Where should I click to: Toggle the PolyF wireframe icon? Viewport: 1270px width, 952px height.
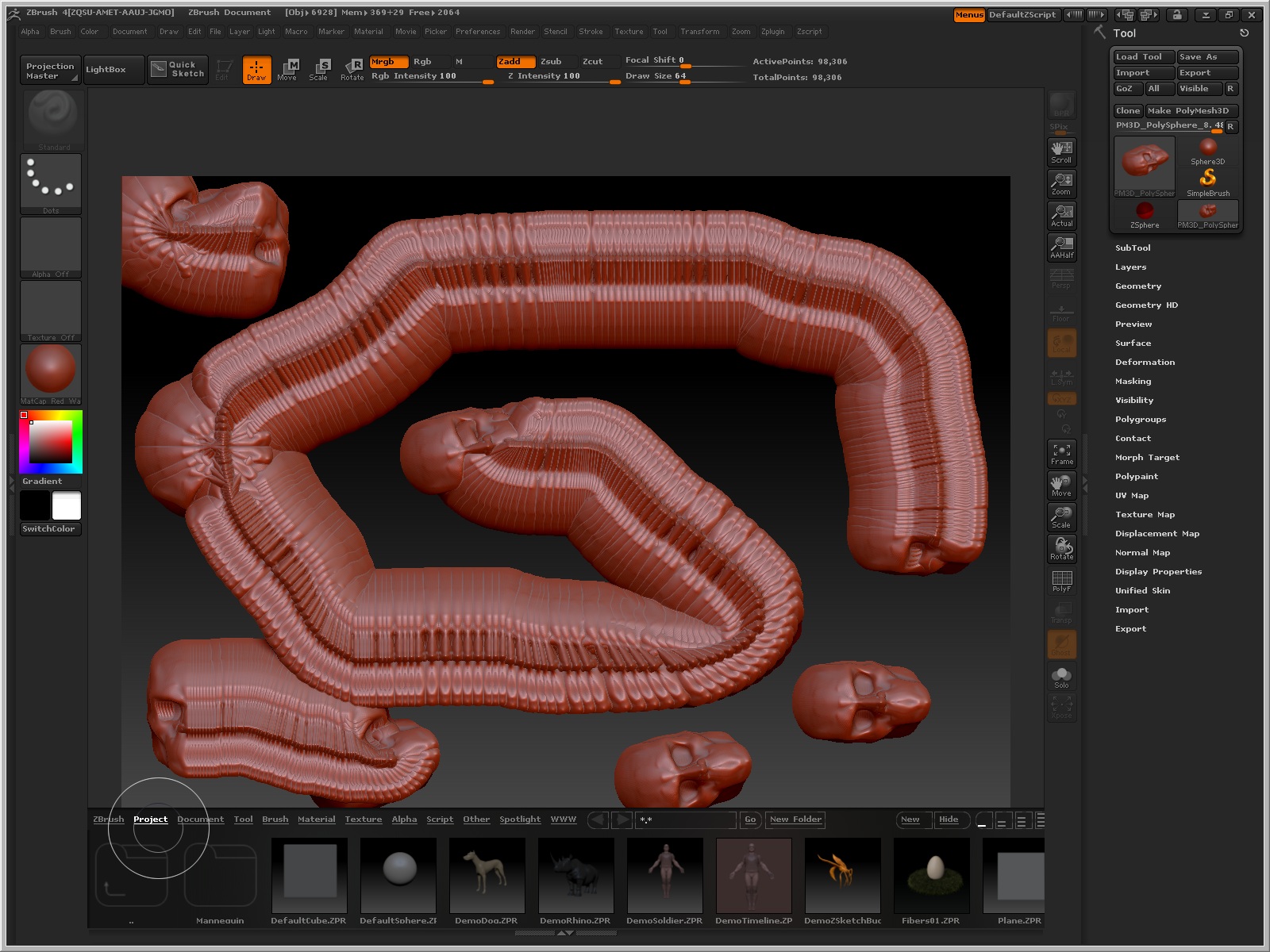(x=1061, y=581)
